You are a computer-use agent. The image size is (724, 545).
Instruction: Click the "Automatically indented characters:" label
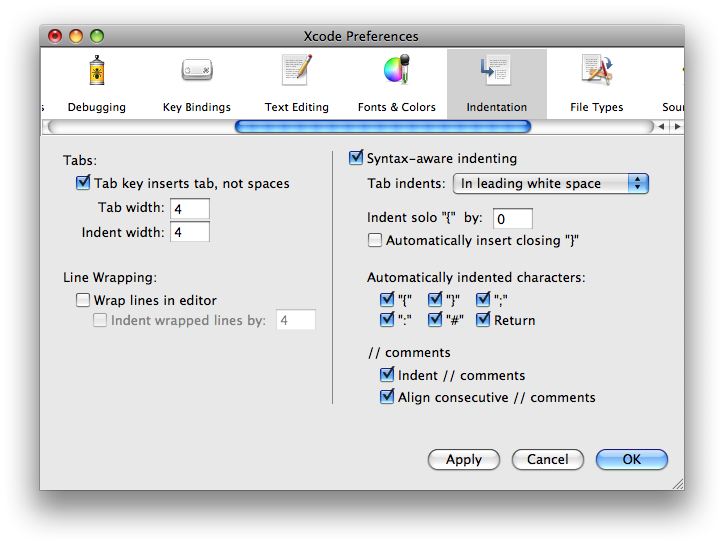[x=476, y=277]
